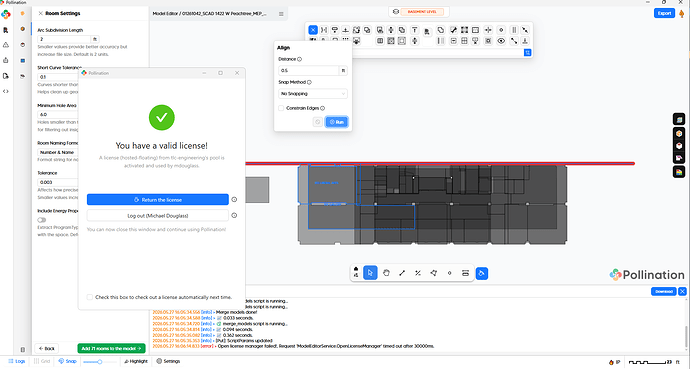Click the Pollination logo in left sidebar

[x=6, y=15]
